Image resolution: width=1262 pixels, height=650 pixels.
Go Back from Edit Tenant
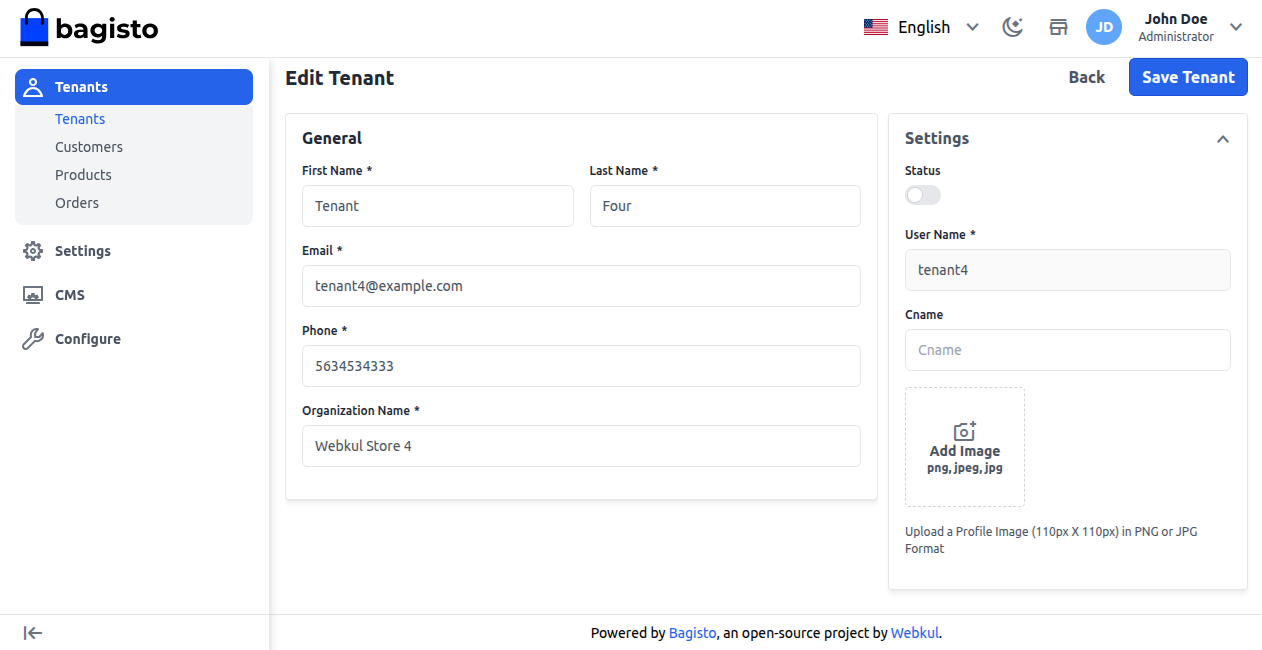pos(1086,77)
